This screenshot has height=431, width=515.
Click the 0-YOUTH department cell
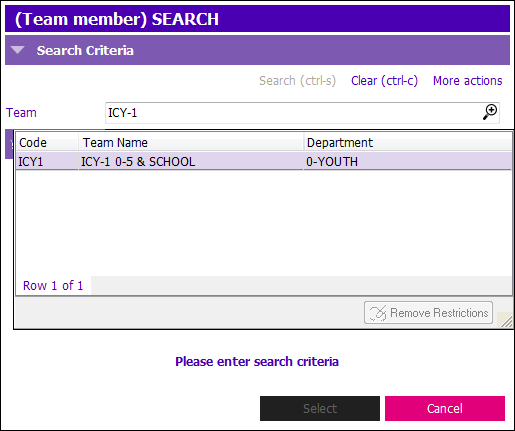tap(408, 162)
